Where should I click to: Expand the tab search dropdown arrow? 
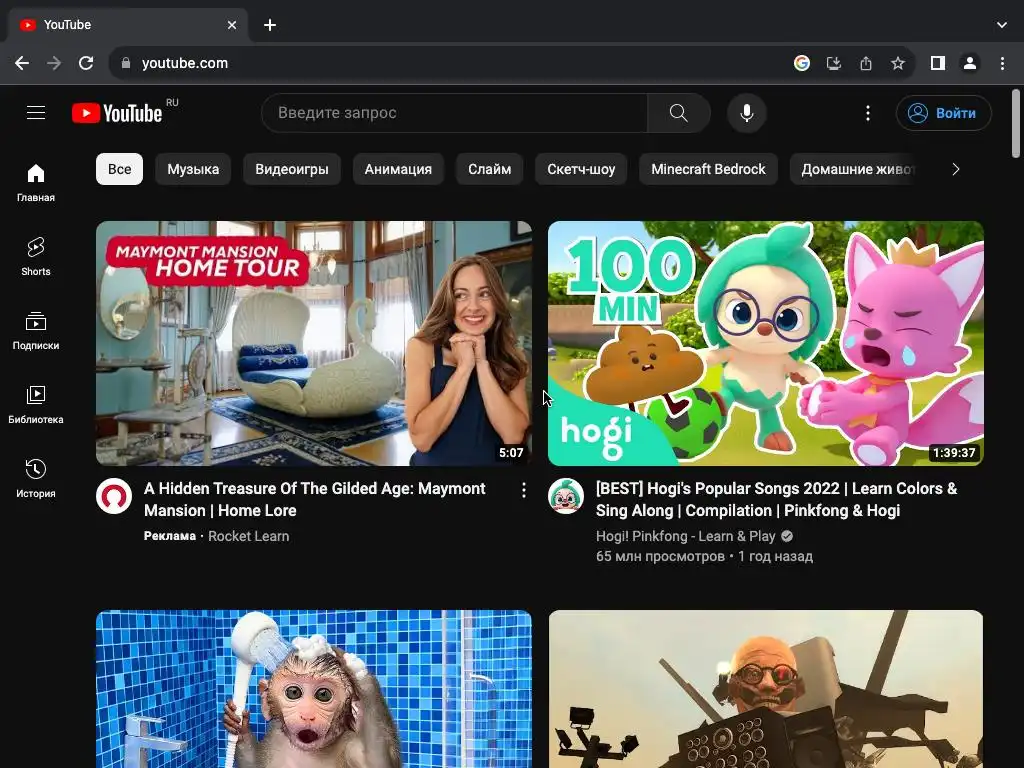click(x=1001, y=25)
